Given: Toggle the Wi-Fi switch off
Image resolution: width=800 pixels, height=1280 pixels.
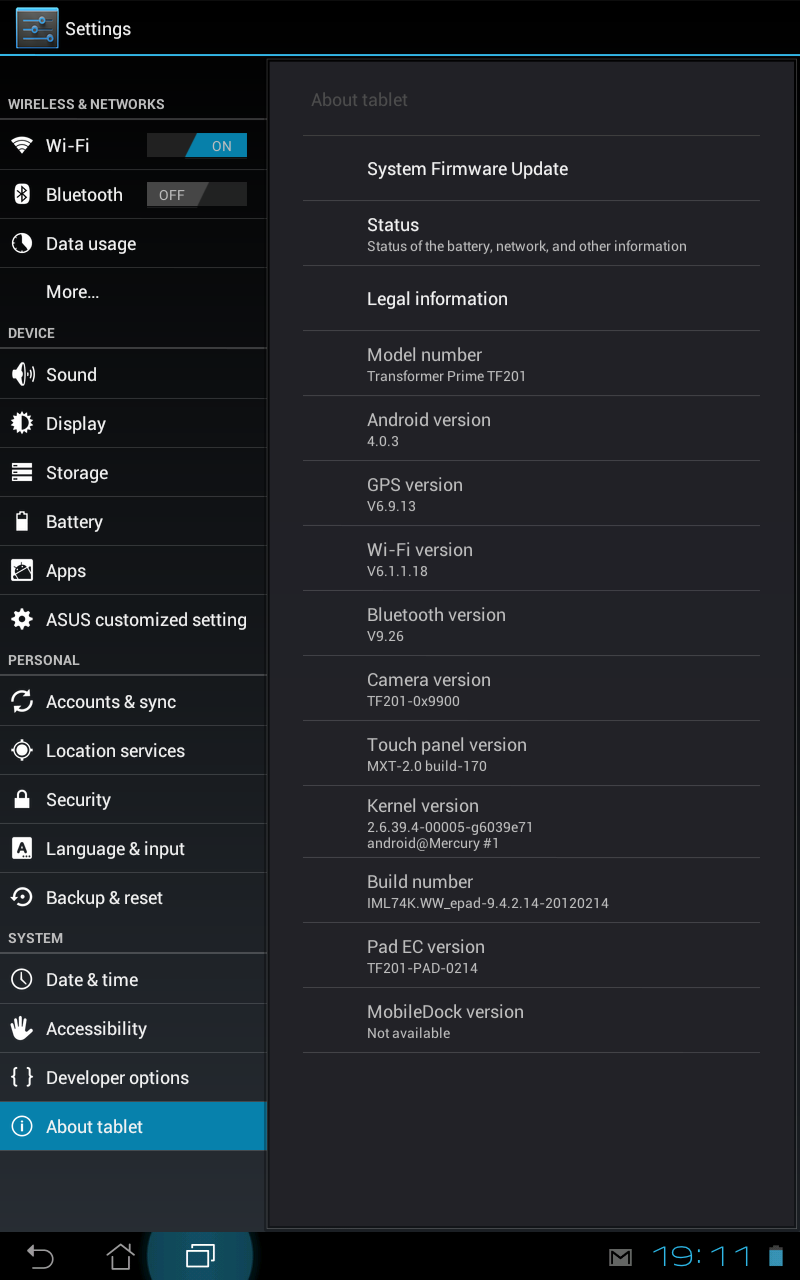Looking at the screenshot, I should tap(197, 146).
